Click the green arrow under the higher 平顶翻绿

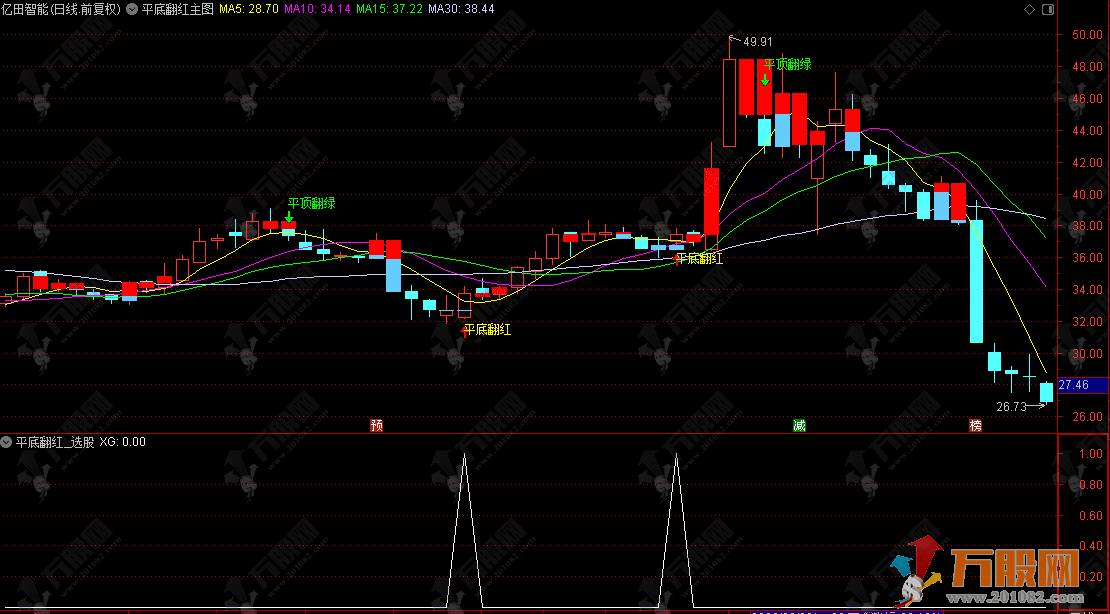[x=765, y=79]
